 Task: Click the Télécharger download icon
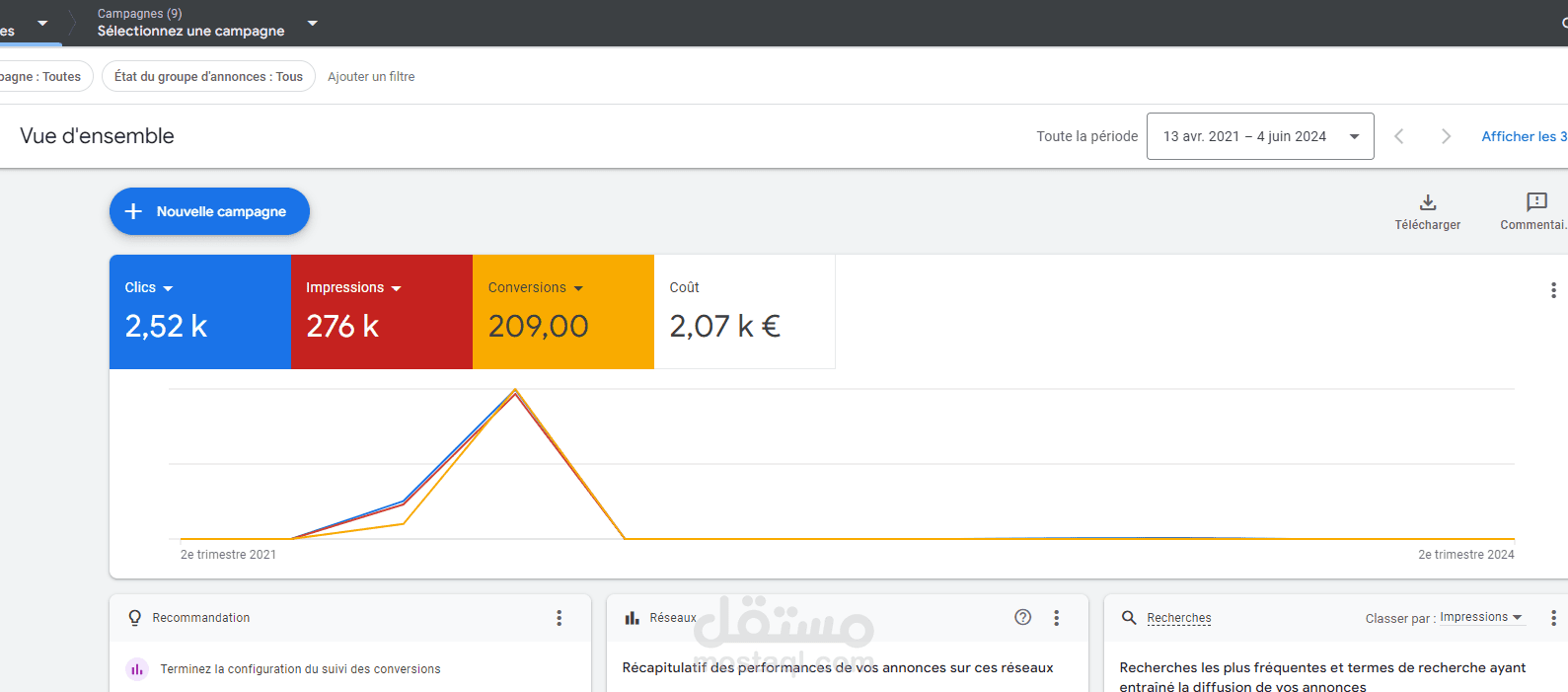click(1428, 202)
